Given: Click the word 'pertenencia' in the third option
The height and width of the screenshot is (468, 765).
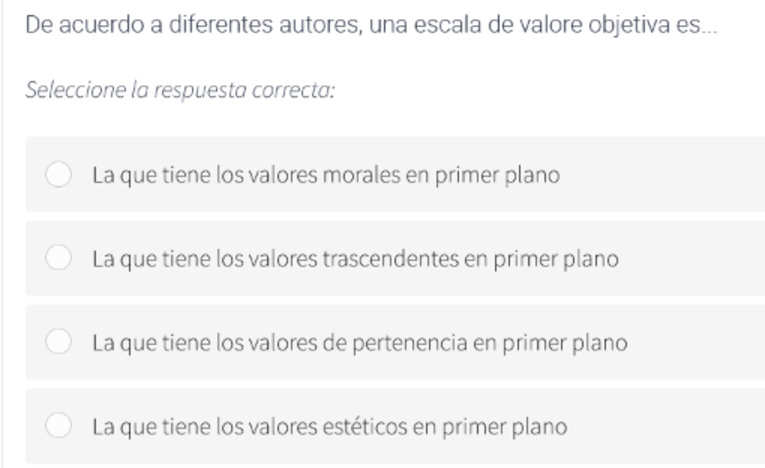Looking at the screenshot, I should pos(410,343).
